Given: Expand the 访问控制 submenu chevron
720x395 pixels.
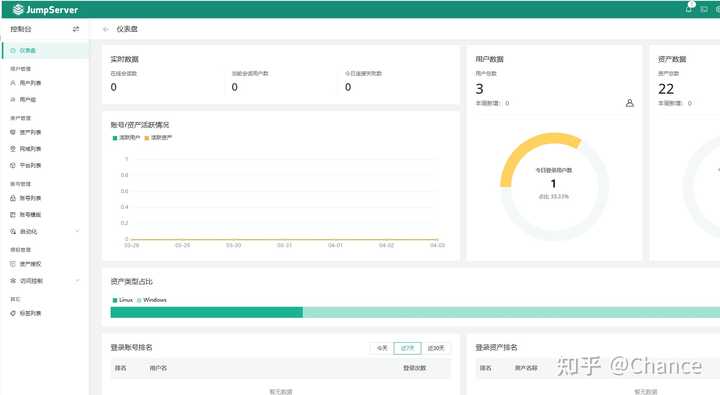Looking at the screenshot, I should coord(77,280).
